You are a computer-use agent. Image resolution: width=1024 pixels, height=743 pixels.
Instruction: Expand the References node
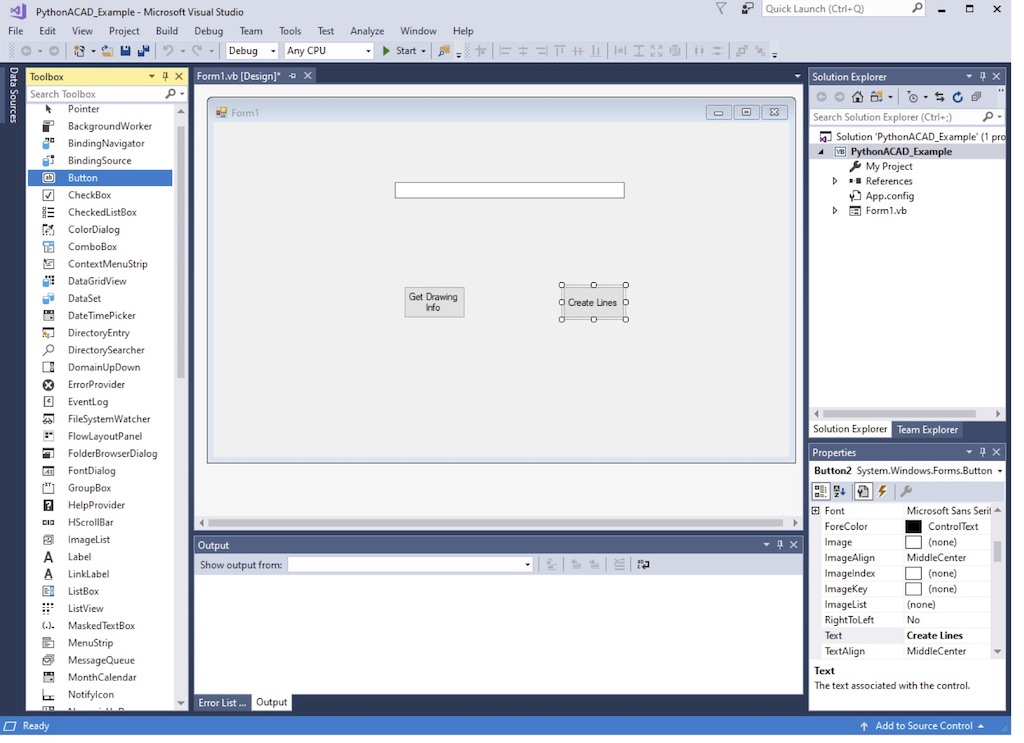click(x=835, y=182)
